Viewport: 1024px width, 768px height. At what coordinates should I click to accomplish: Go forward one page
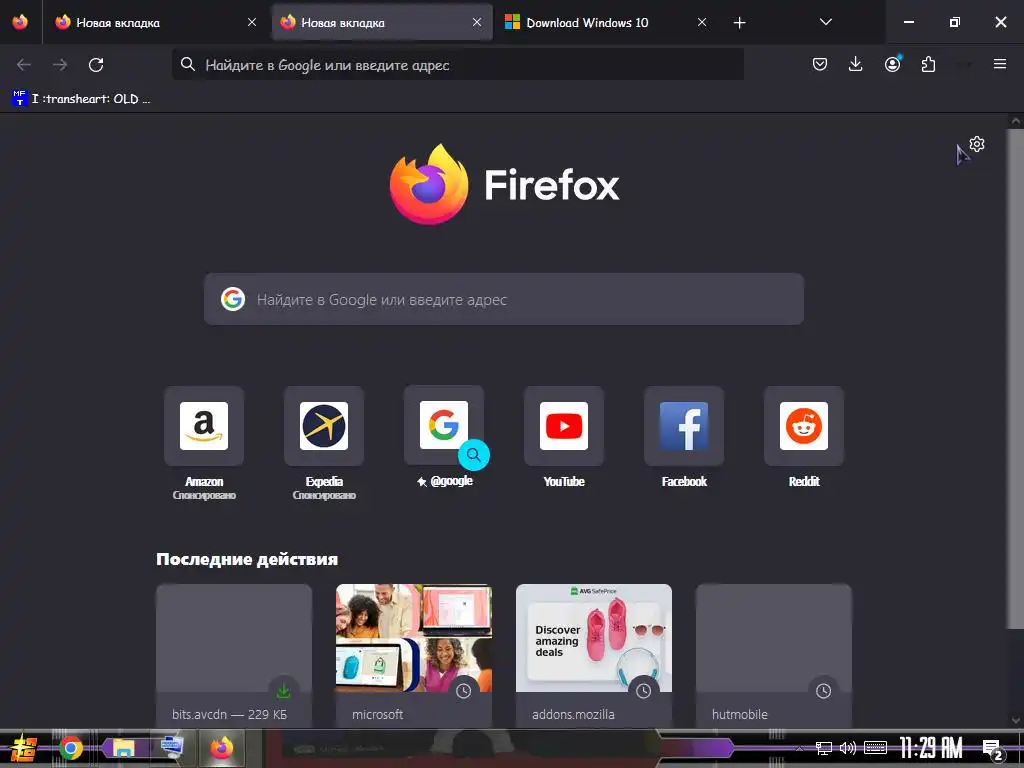[x=60, y=65]
